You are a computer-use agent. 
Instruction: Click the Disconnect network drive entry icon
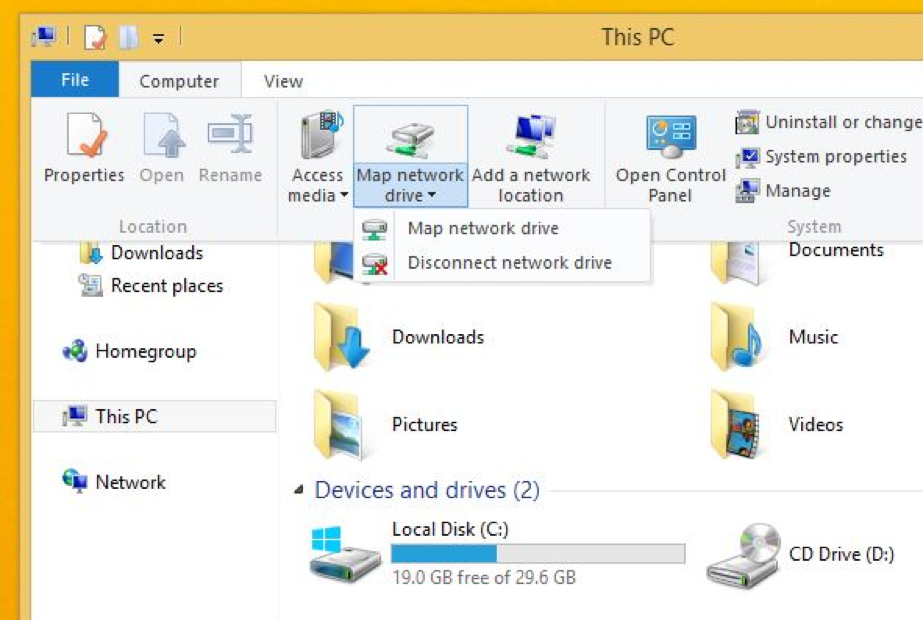point(374,263)
